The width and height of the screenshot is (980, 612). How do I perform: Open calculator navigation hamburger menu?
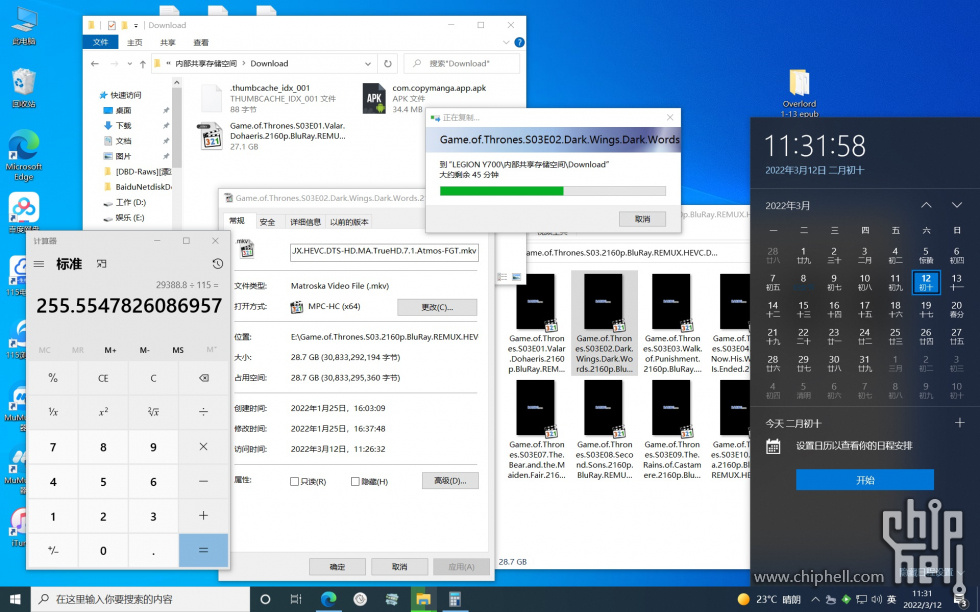[x=39, y=264]
